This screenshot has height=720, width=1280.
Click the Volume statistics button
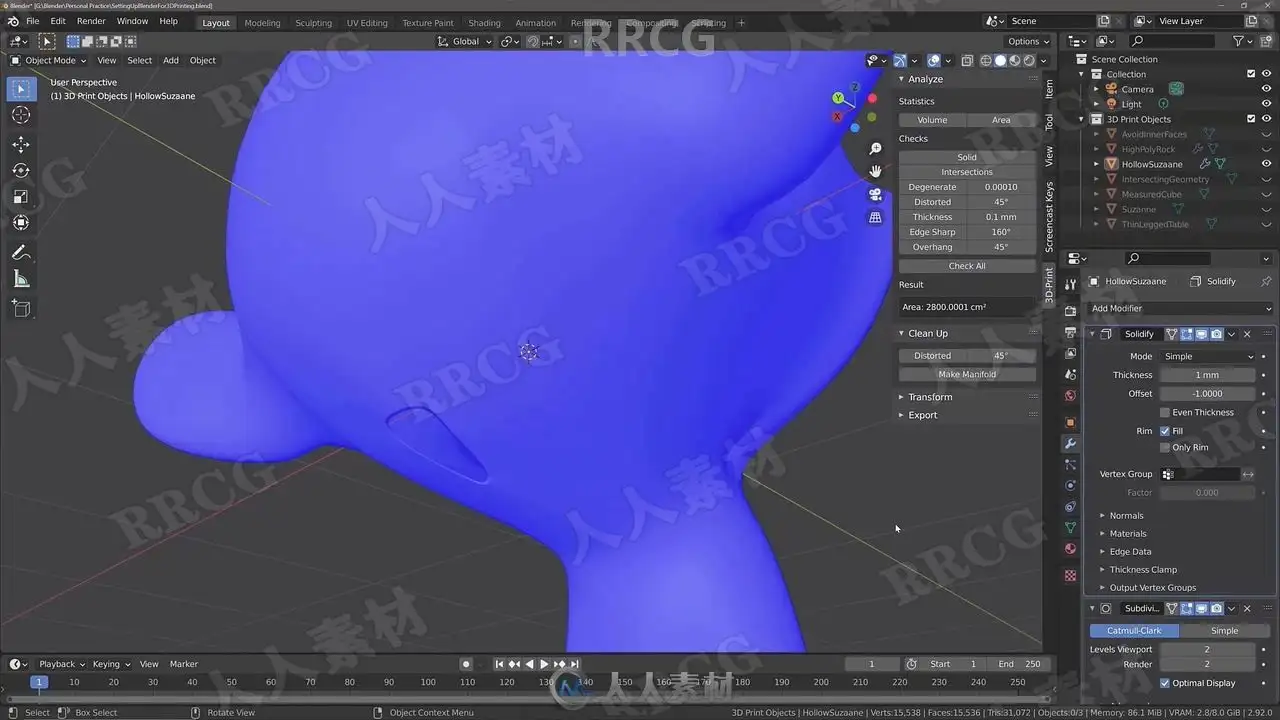coord(932,120)
